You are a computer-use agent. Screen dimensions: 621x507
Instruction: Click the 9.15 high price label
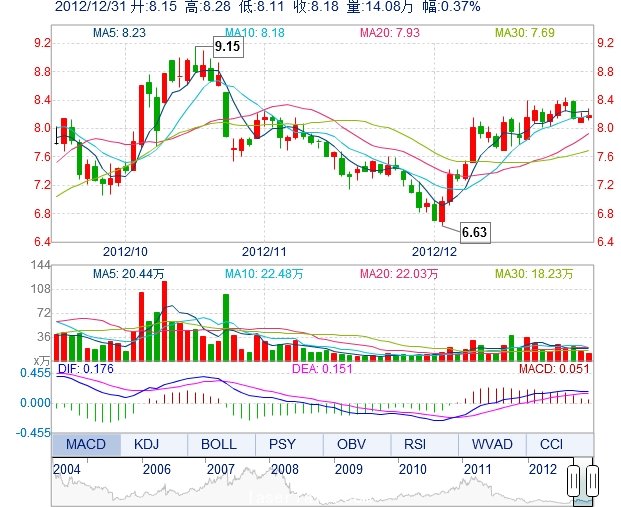point(227,46)
